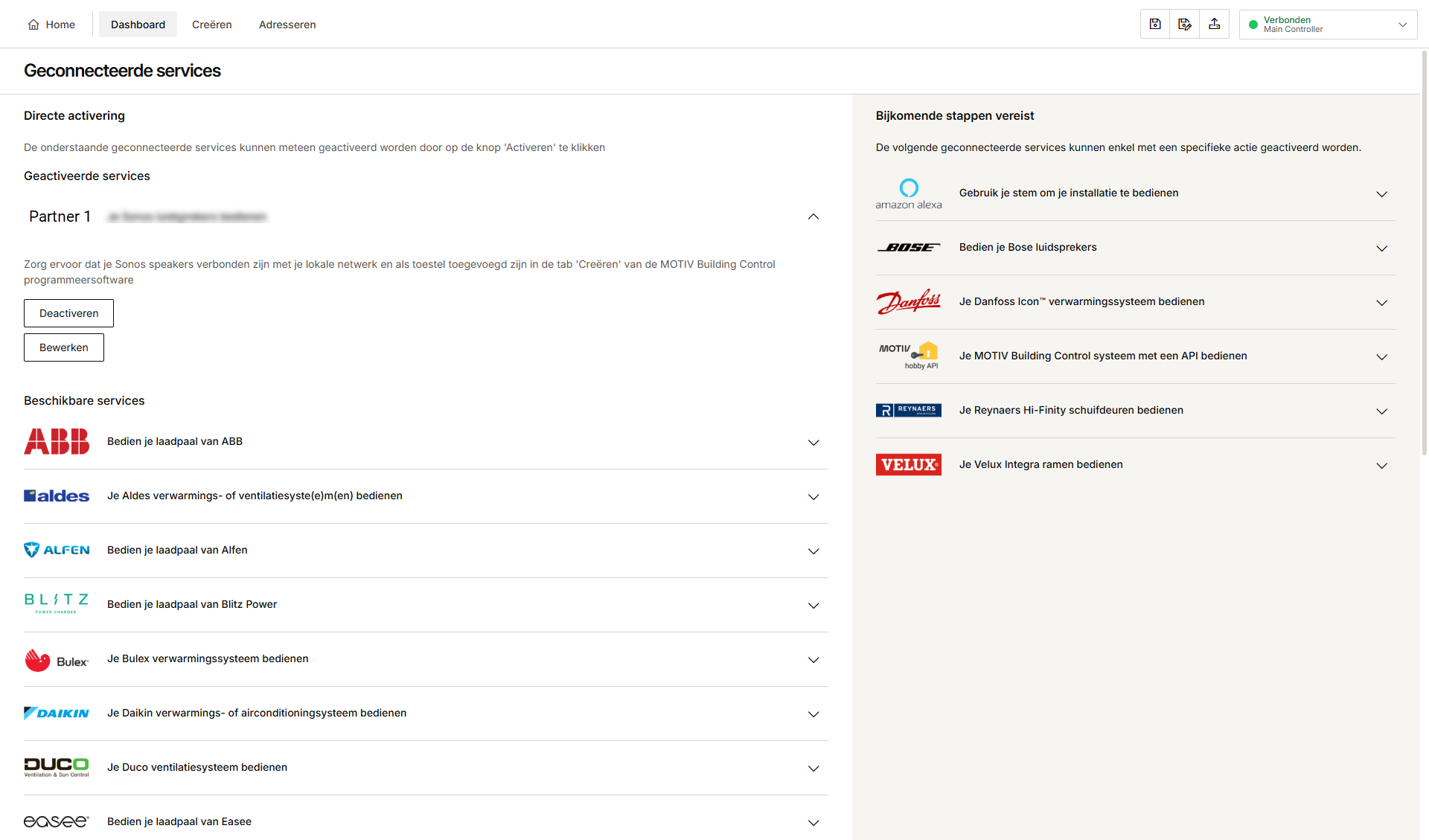Expand the Aldes row chevron
This screenshot has height=840, width=1429.
[813, 497]
